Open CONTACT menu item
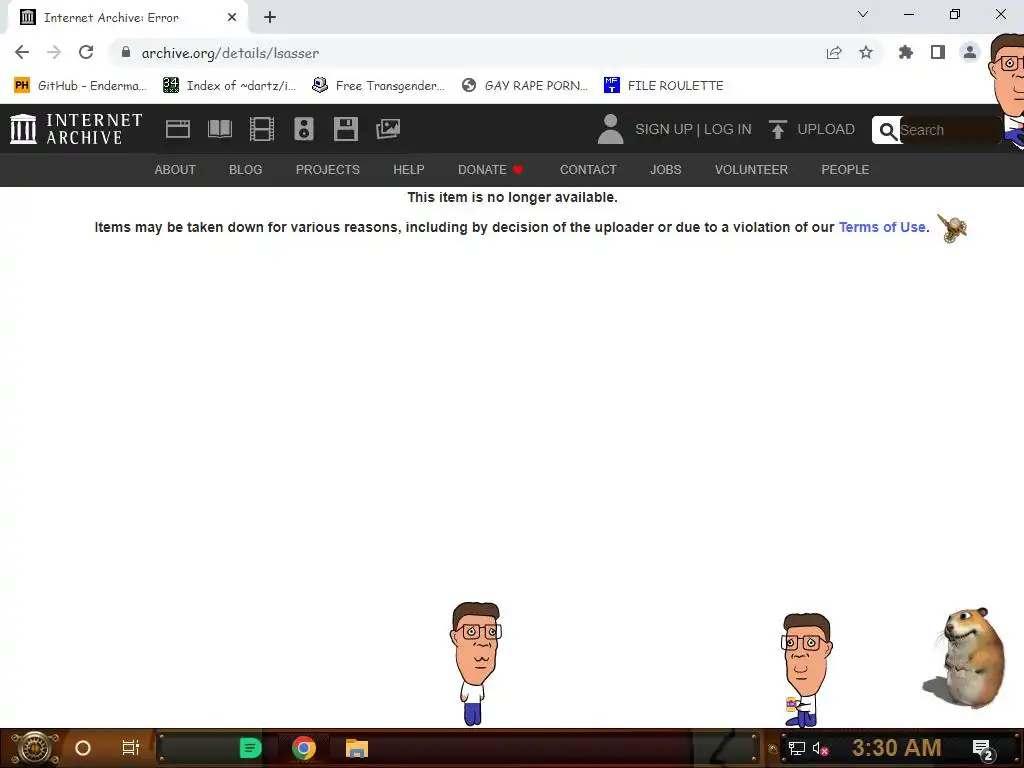 [x=588, y=170]
